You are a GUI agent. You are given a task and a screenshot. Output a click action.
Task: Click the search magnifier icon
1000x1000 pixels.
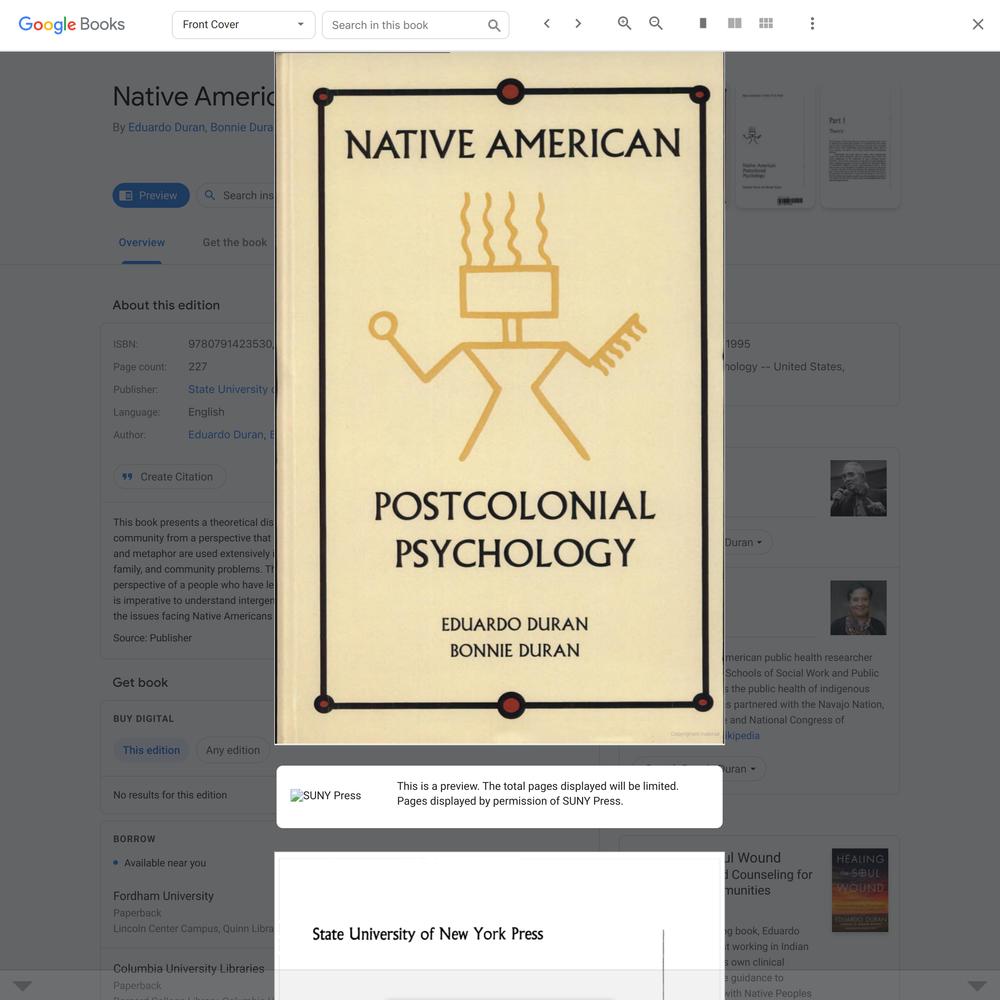coord(494,26)
